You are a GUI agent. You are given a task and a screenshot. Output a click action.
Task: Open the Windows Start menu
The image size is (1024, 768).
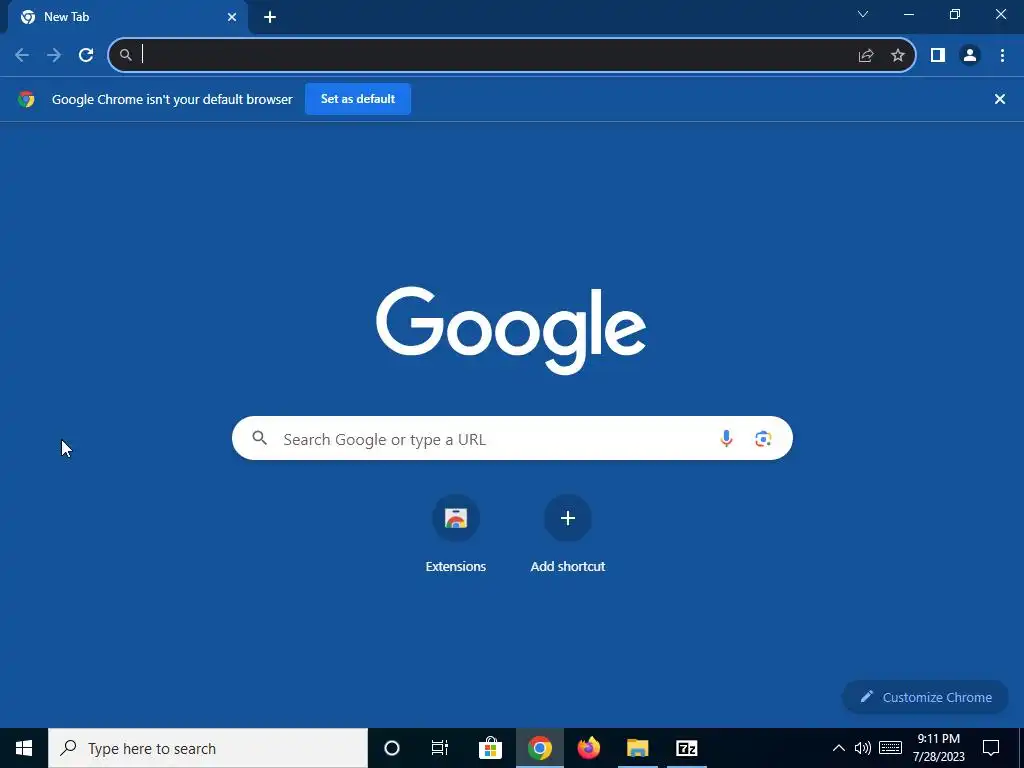(24, 748)
